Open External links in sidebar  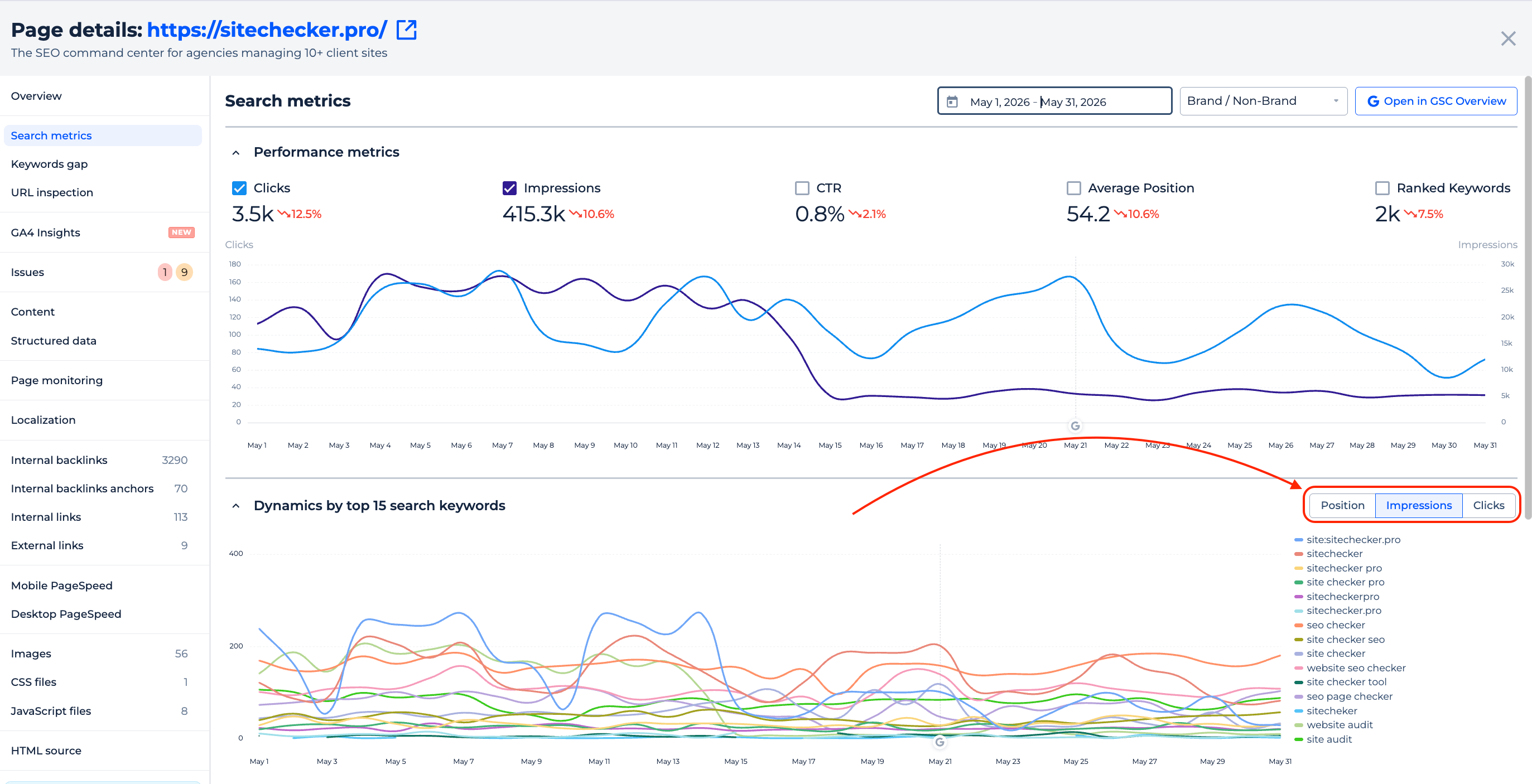tap(47, 546)
